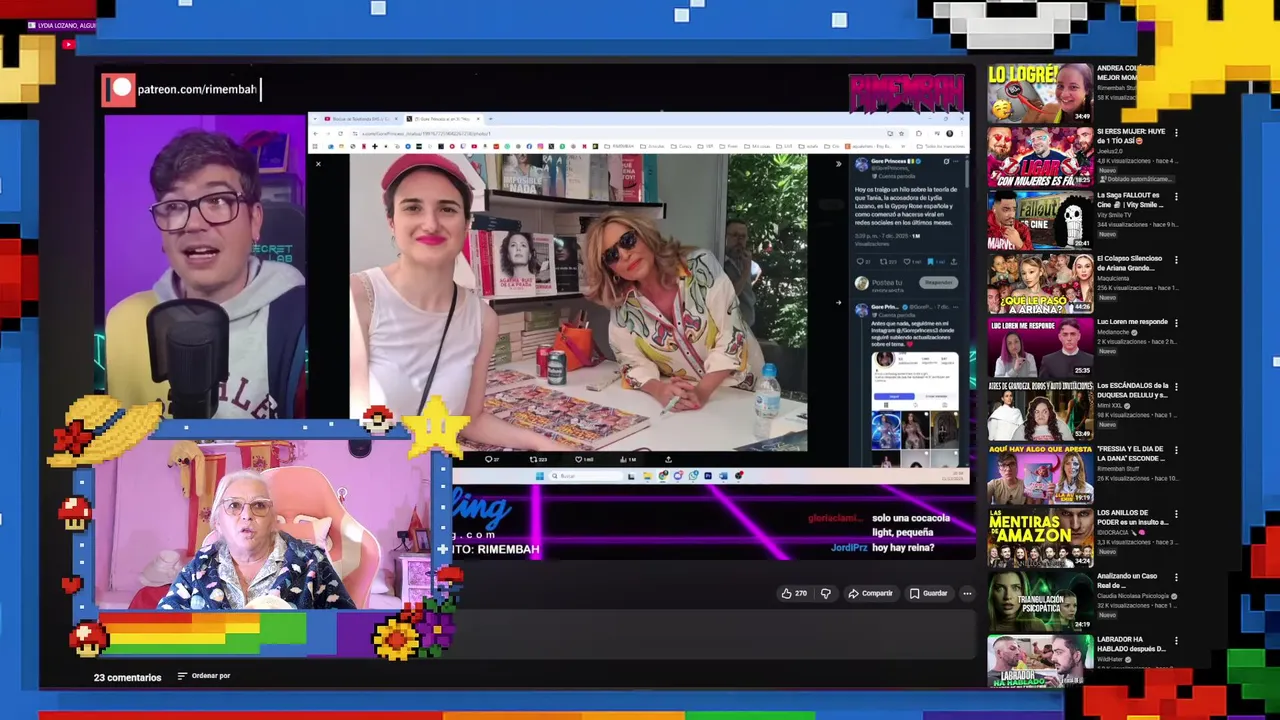Open the Ordenar por comment sorting dropdown
1280x720 pixels.
click(x=204, y=676)
